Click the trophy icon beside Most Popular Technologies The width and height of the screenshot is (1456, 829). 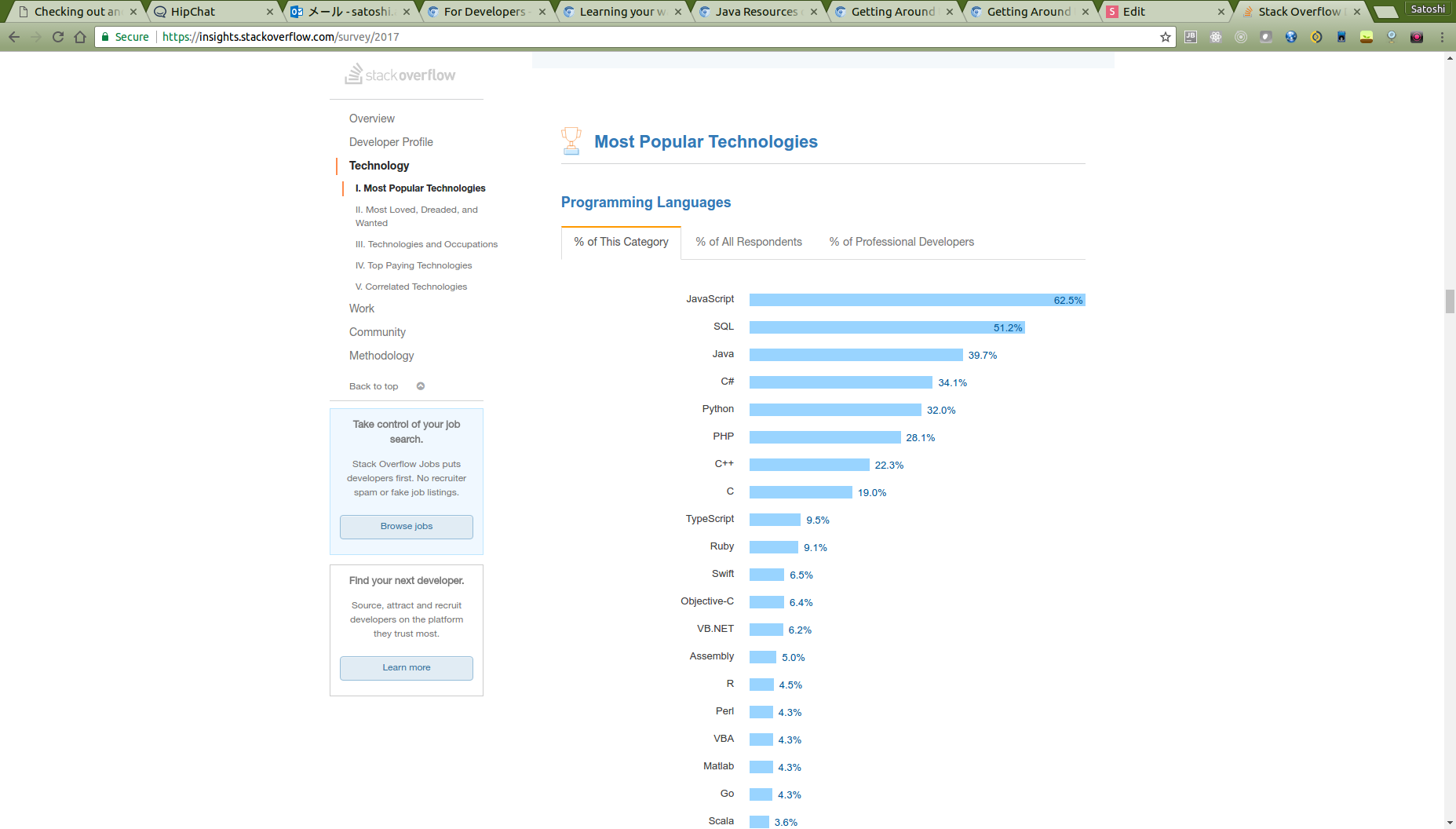(571, 141)
